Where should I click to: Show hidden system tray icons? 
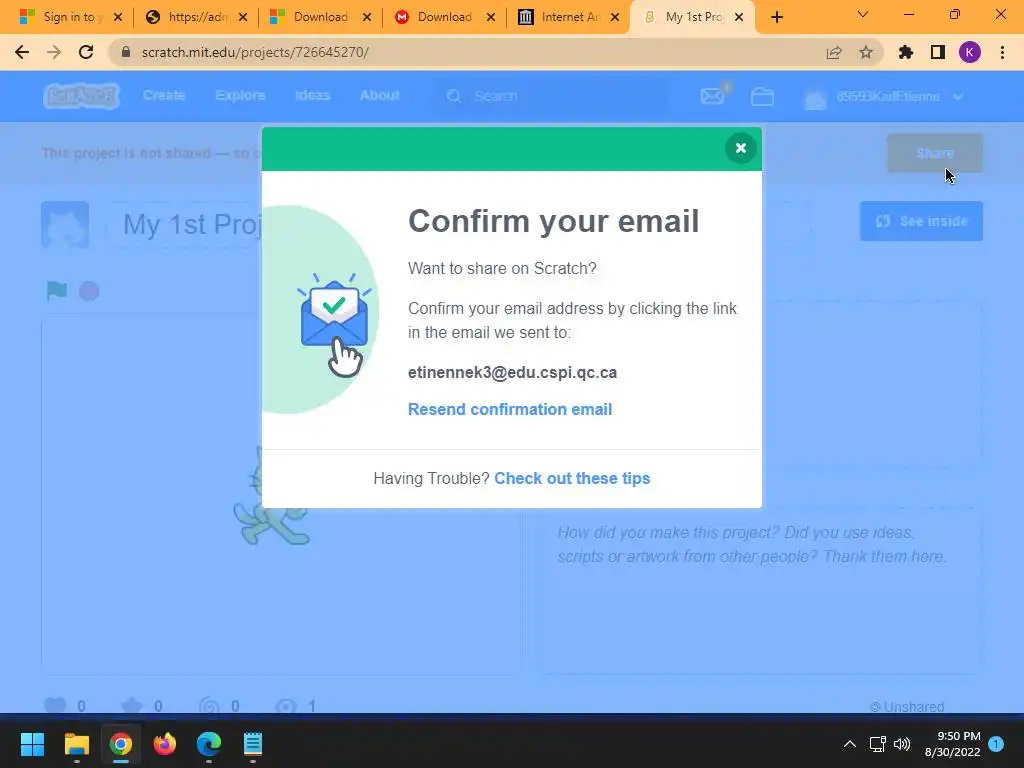(x=850, y=744)
